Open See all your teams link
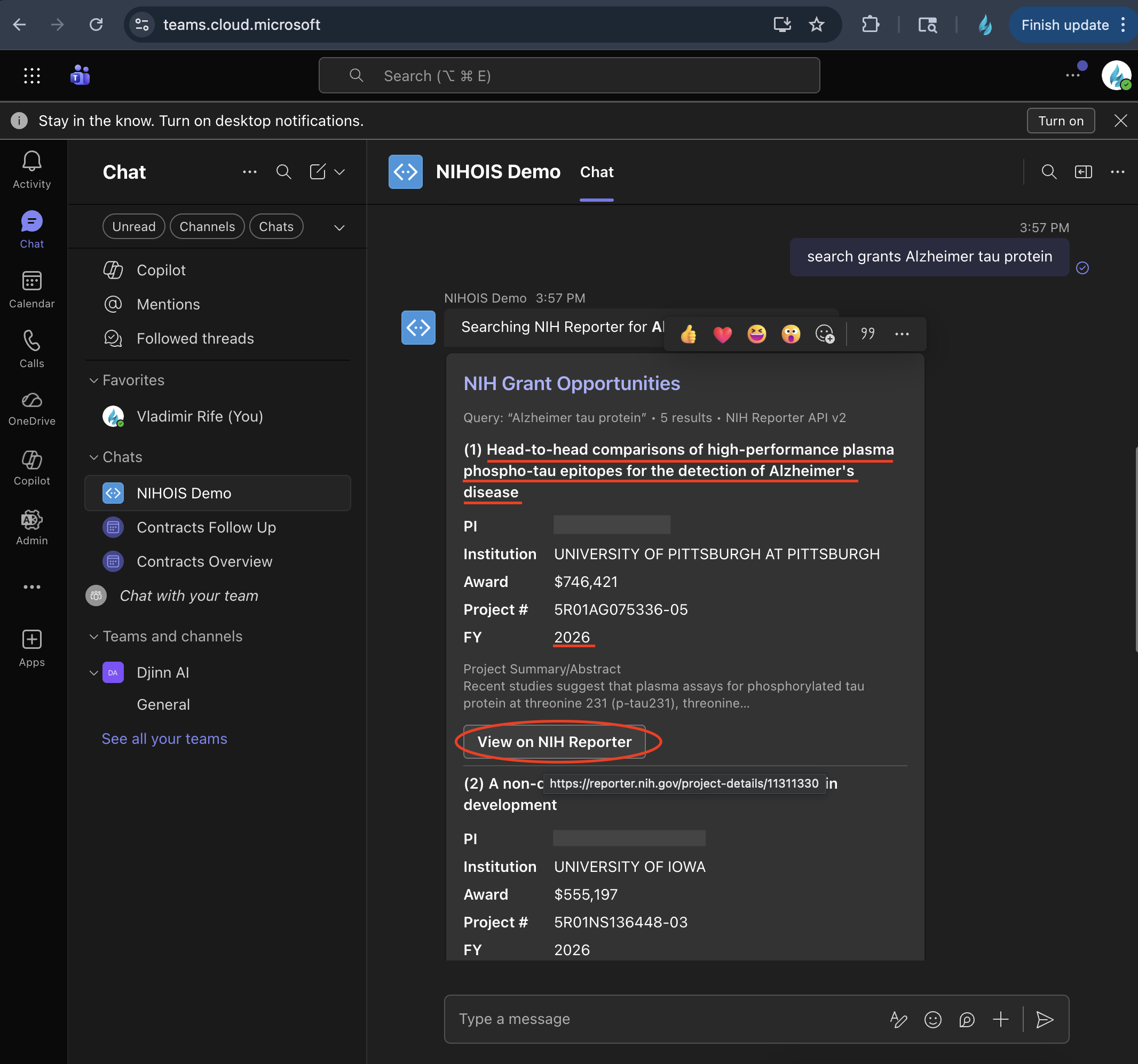The image size is (1138, 1064). tap(164, 739)
